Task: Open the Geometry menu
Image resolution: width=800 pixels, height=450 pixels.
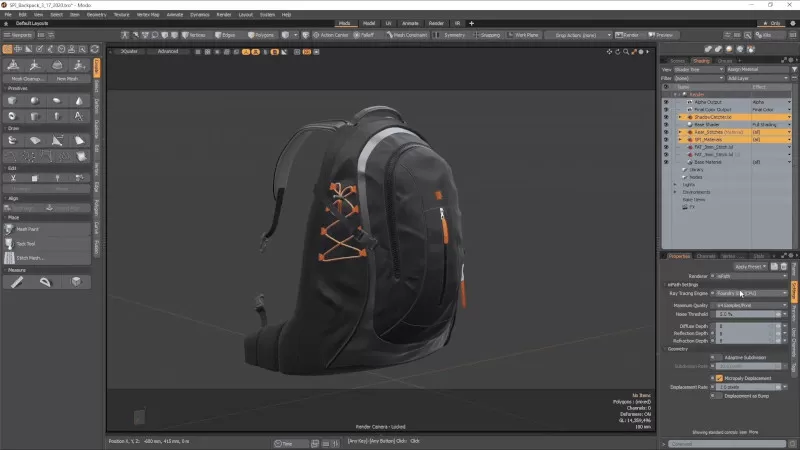Action: point(96,15)
